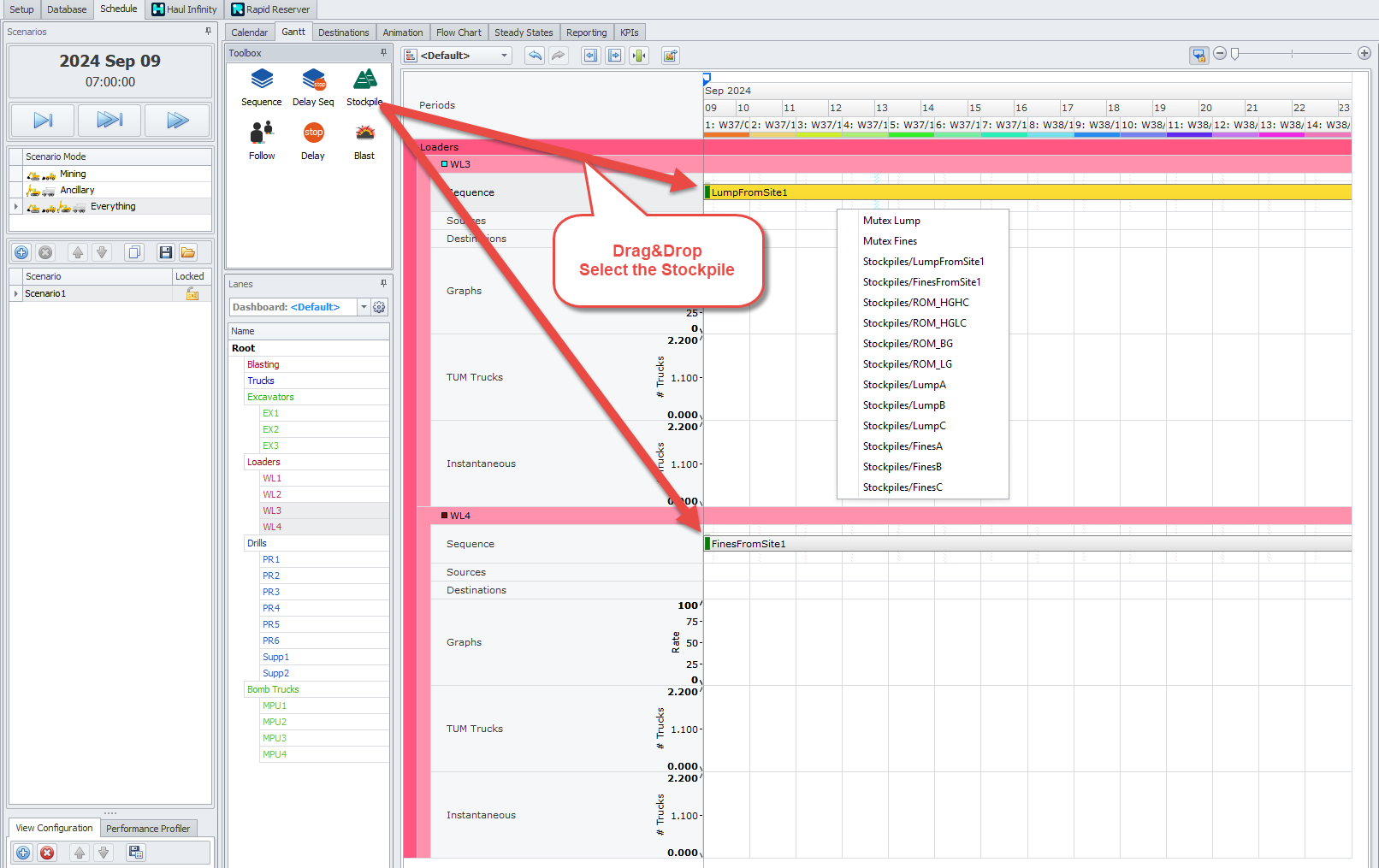Click the blue add scenario button
The width and height of the screenshot is (1379, 868).
click(22, 252)
